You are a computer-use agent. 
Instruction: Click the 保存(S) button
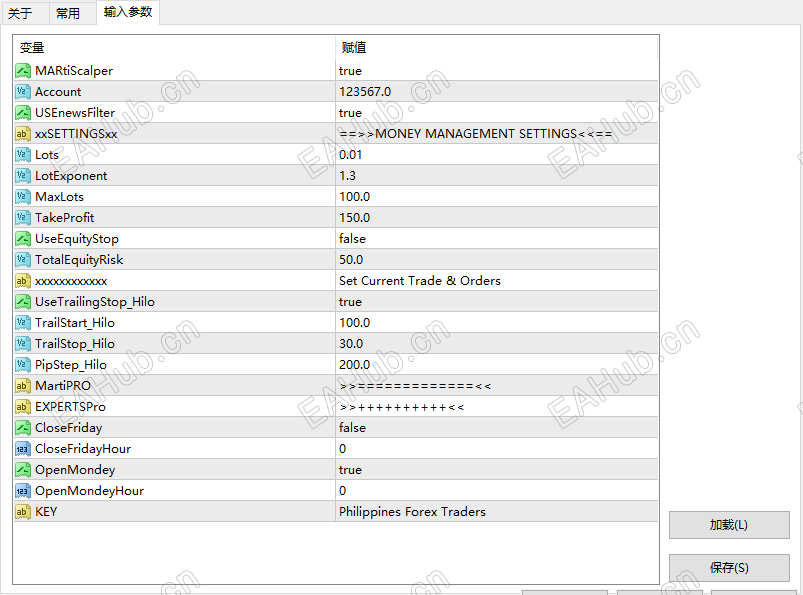(729, 567)
